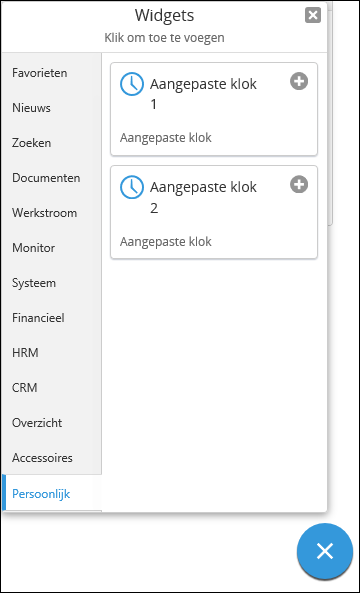Add Aangepaste klok 1 via plus icon
The image size is (360, 593).
click(299, 82)
